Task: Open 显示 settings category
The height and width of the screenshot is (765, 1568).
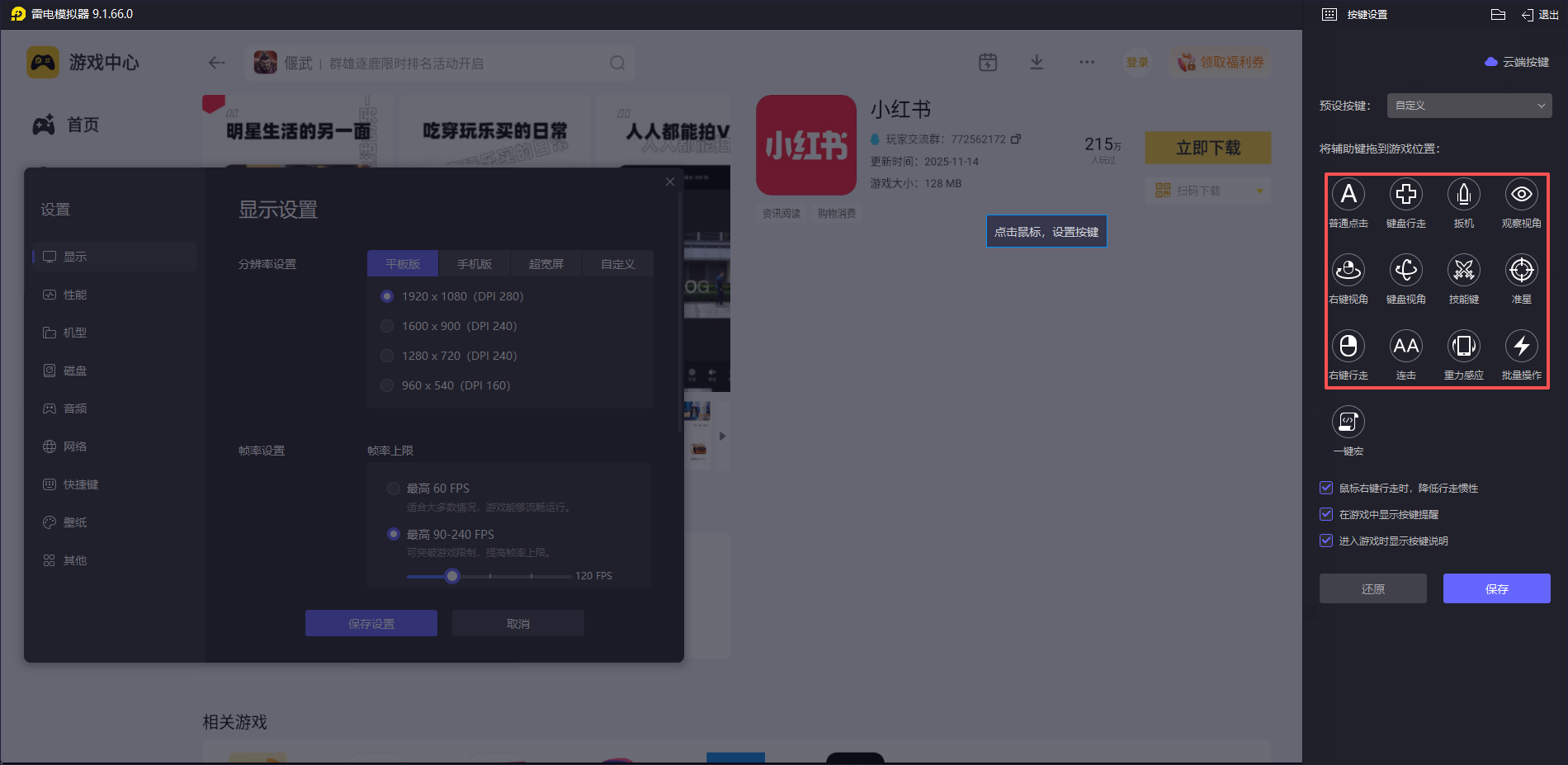Action: (x=115, y=257)
